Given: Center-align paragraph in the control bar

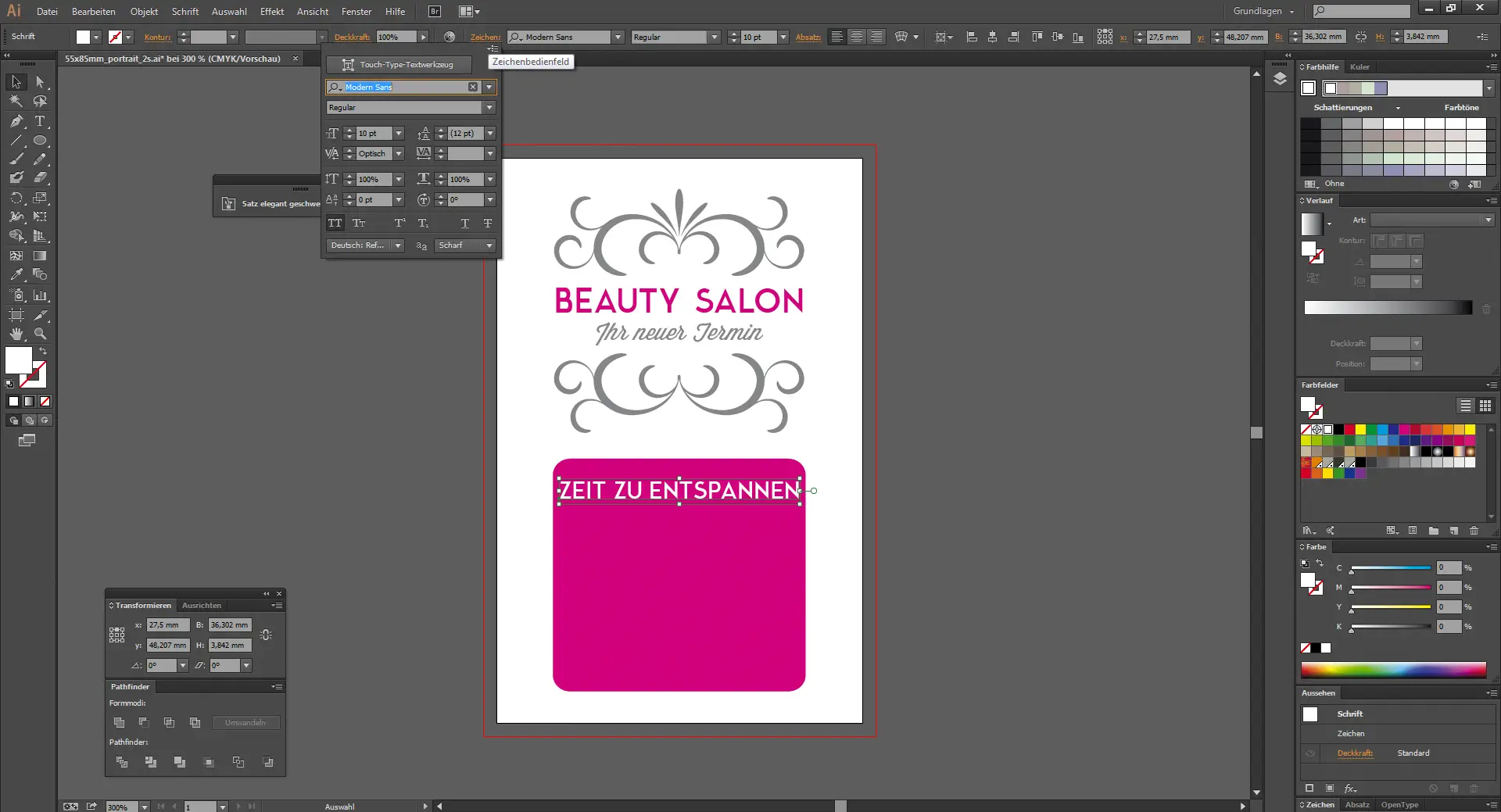Looking at the screenshot, I should [x=857, y=37].
